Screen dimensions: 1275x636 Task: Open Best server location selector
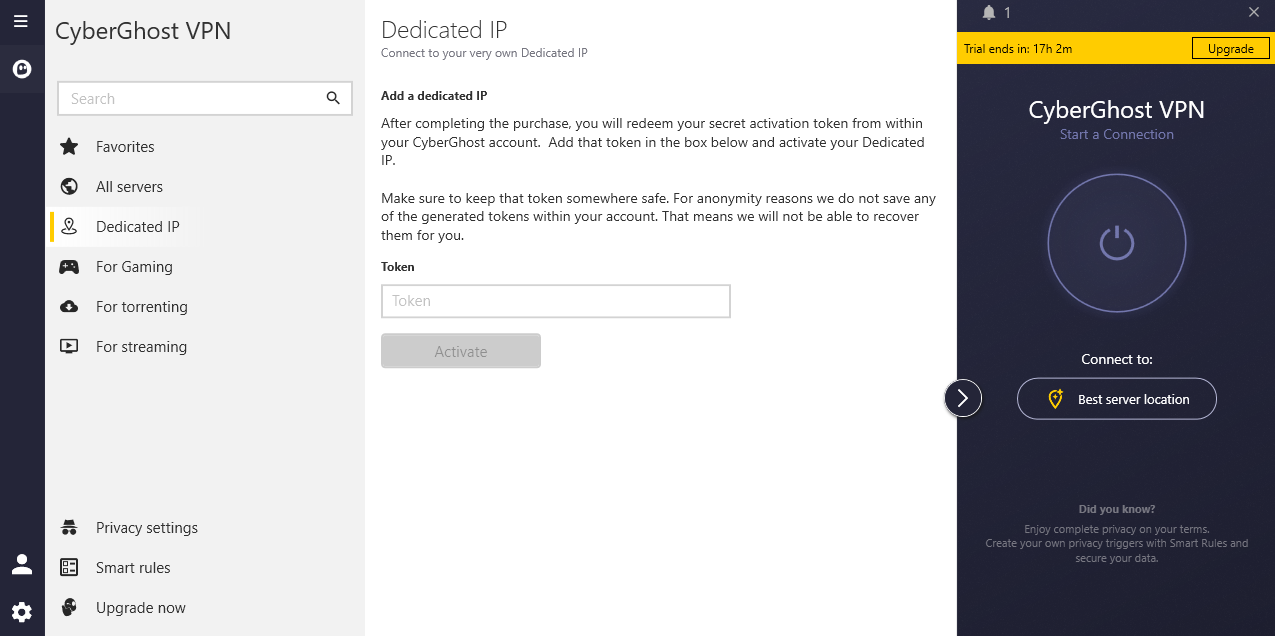pyautogui.click(x=1116, y=399)
